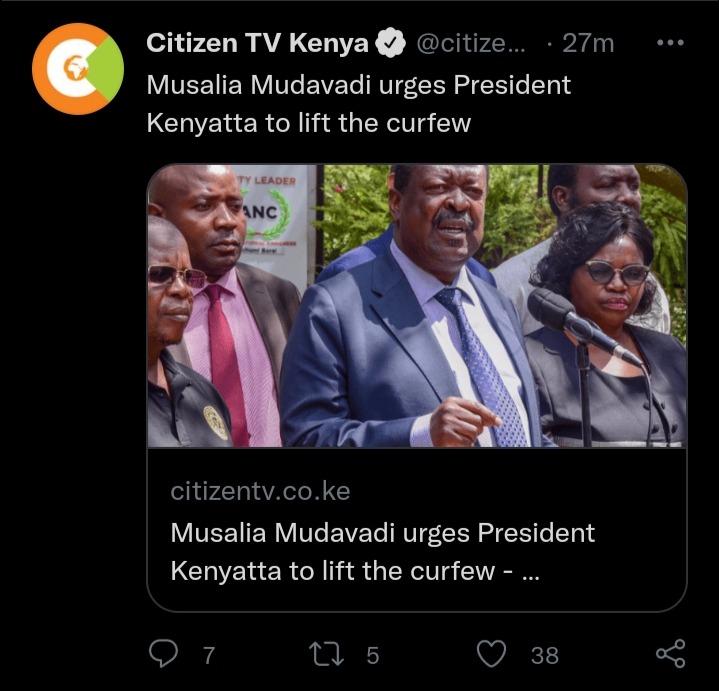This screenshot has width=719, height=691.
Task: Click the reply speech bubble icon
Action: (x=164, y=653)
